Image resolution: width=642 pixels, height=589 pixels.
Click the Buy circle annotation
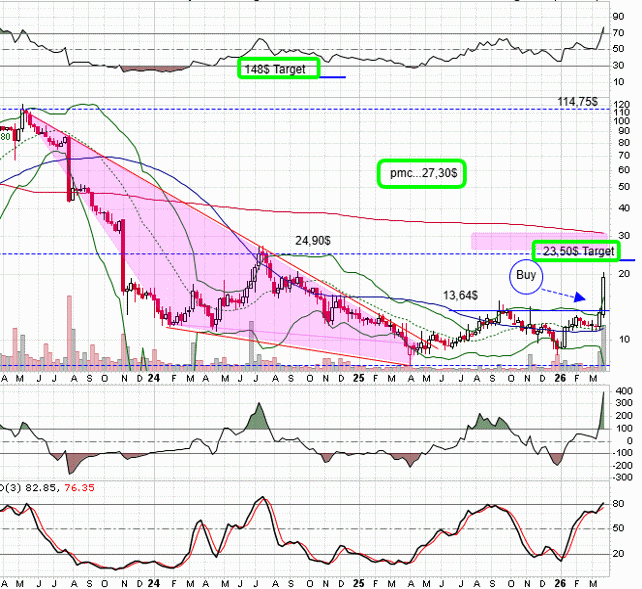coord(525,275)
